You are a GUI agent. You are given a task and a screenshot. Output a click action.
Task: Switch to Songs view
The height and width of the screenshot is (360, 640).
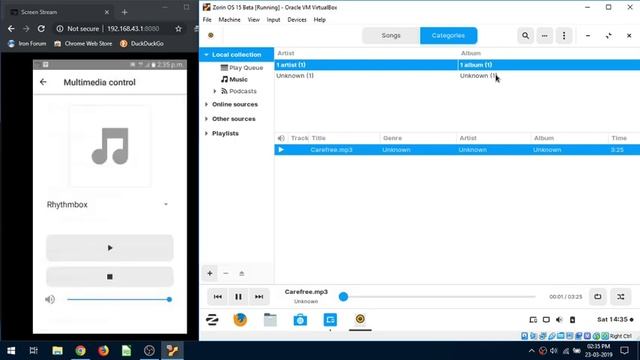[x=391, y=36]
